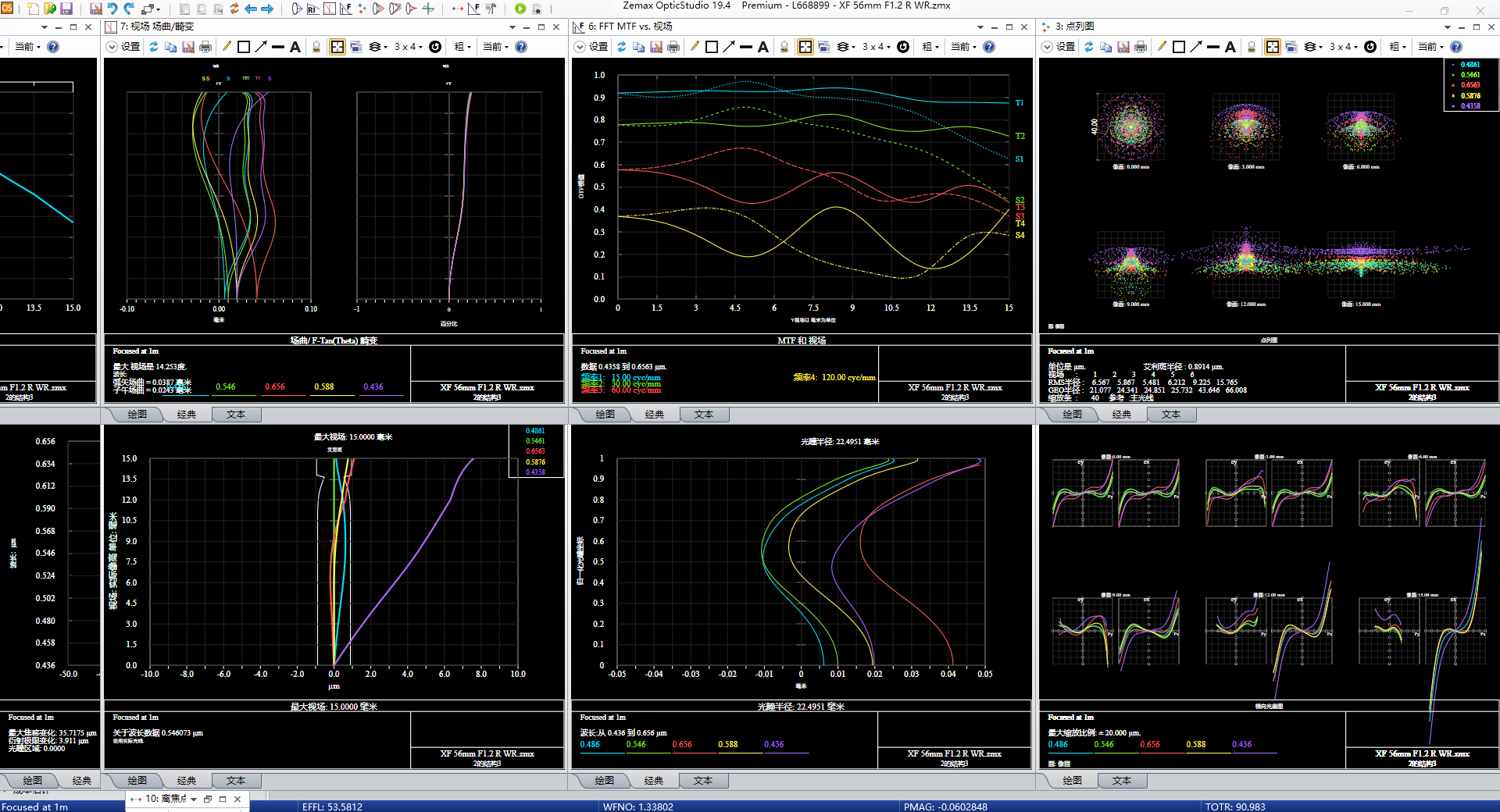Image resolution: width=1500 pixels, height=812 pixels.
Task: Open the 当前 dropdown in spot diagram window
Action: point(1429,47)
